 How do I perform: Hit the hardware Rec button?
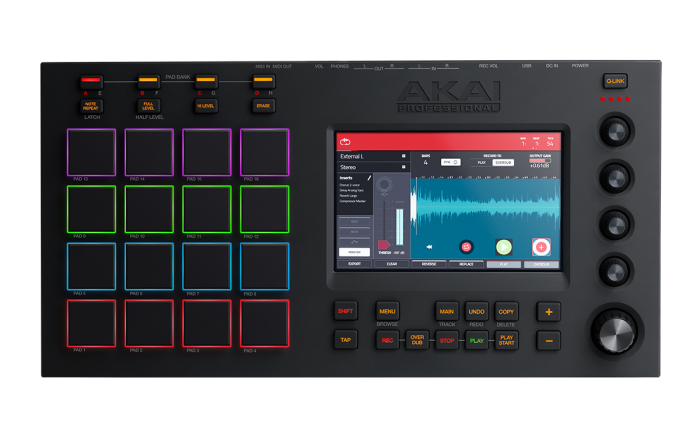click(x=387, y=340)
